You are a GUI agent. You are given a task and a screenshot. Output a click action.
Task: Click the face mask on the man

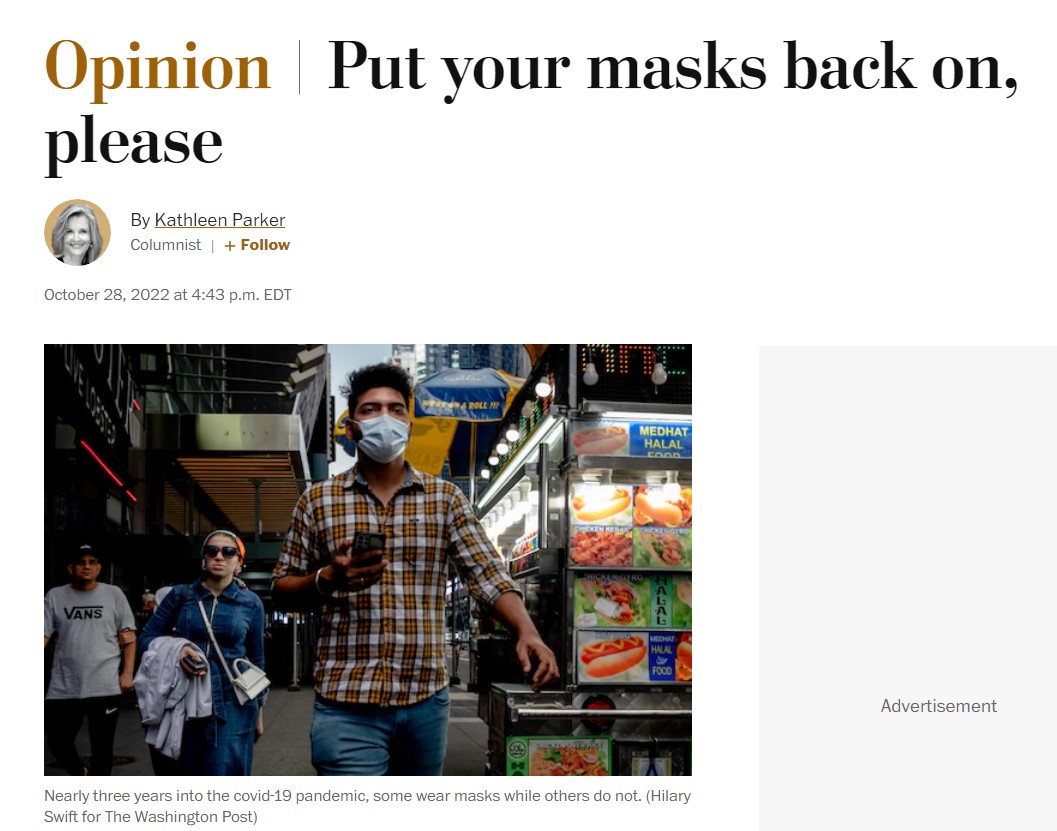pos(382,438)
